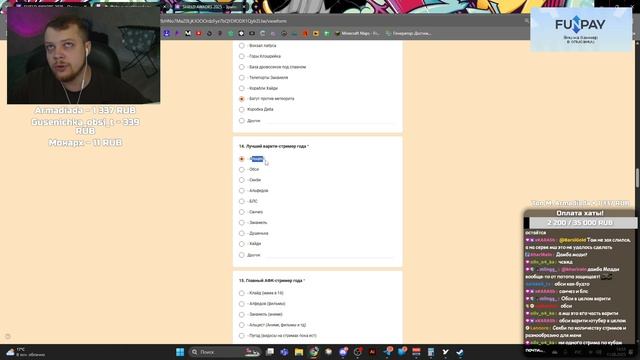Click the 'Оплата хаты!' donation goal bar
The width and height of the screenshot is (640, 360).
pyautogui.click(x=580, y=222)
